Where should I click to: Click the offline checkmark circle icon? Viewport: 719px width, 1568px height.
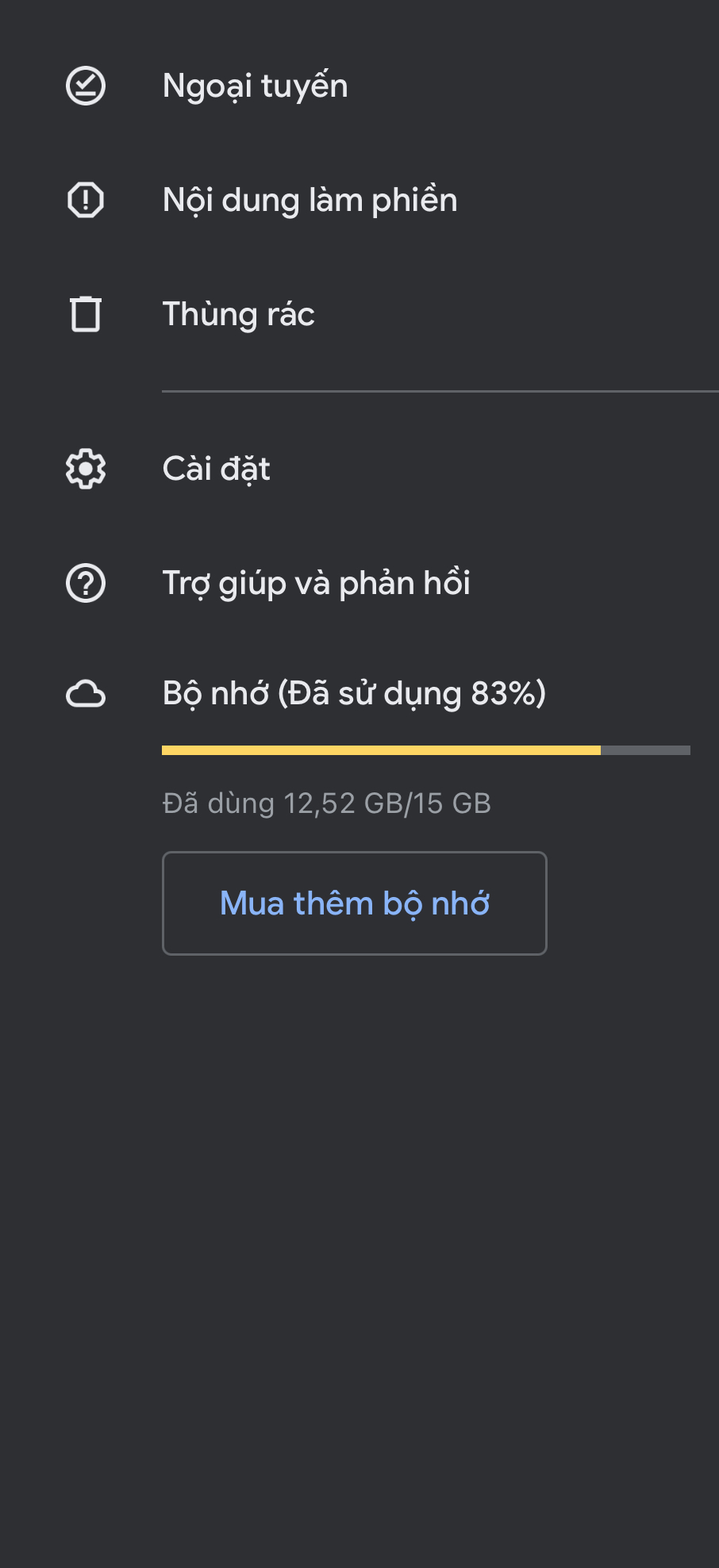tap(86, 86)
